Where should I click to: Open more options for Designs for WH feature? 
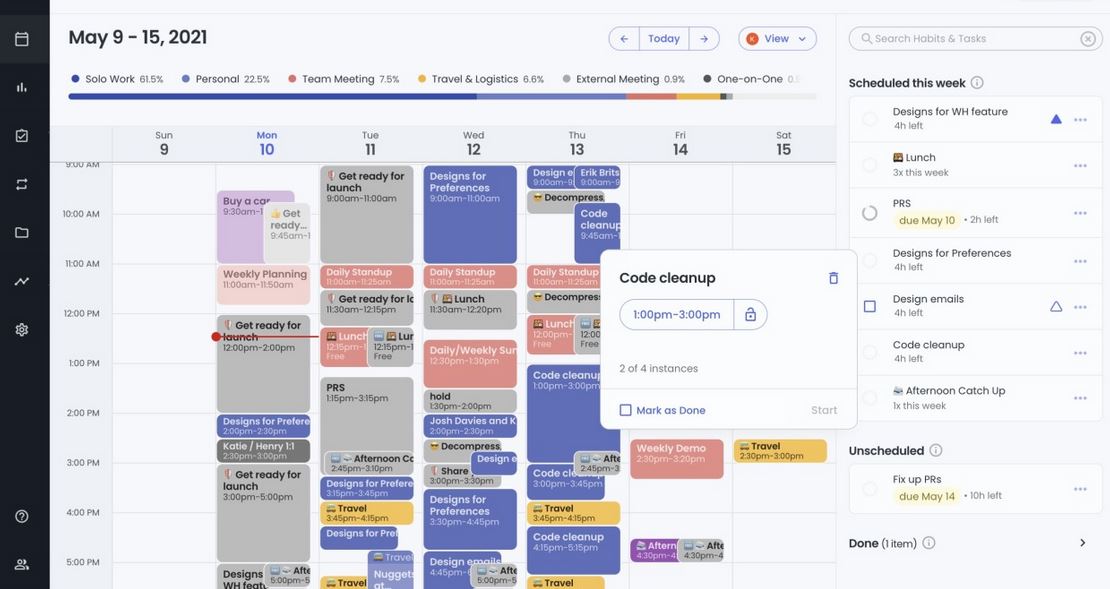click(x=1080, y=120)
